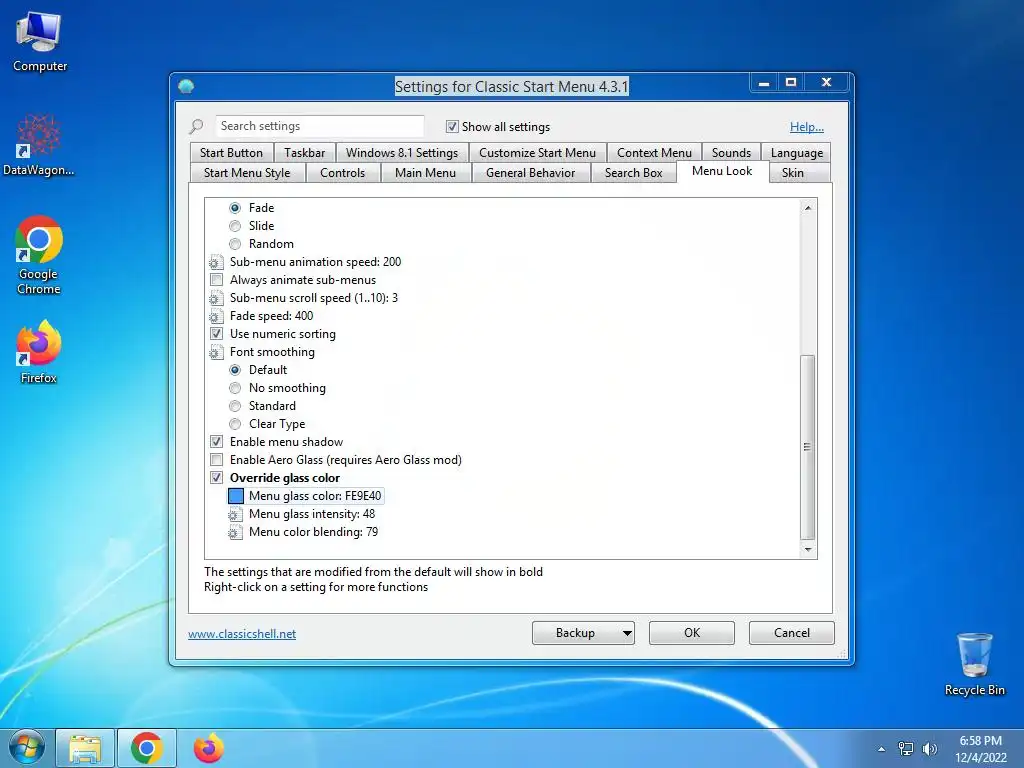Switch to the Taskbar tab
The image size is (1024, 768).
tap(304, 153)
